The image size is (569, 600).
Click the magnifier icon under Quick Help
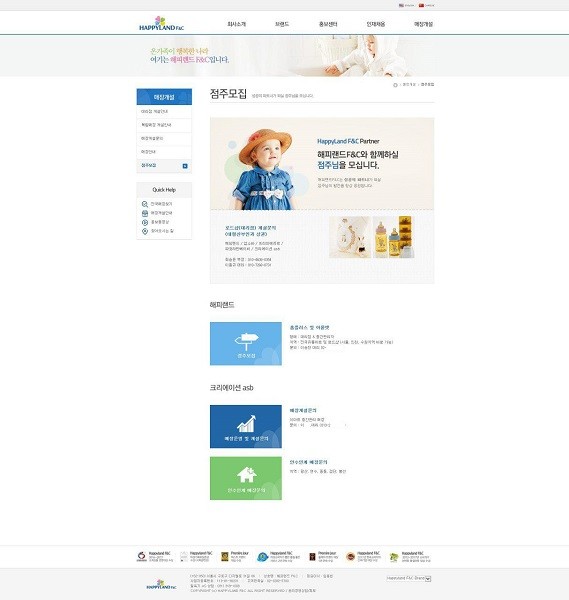pos(145,204)
